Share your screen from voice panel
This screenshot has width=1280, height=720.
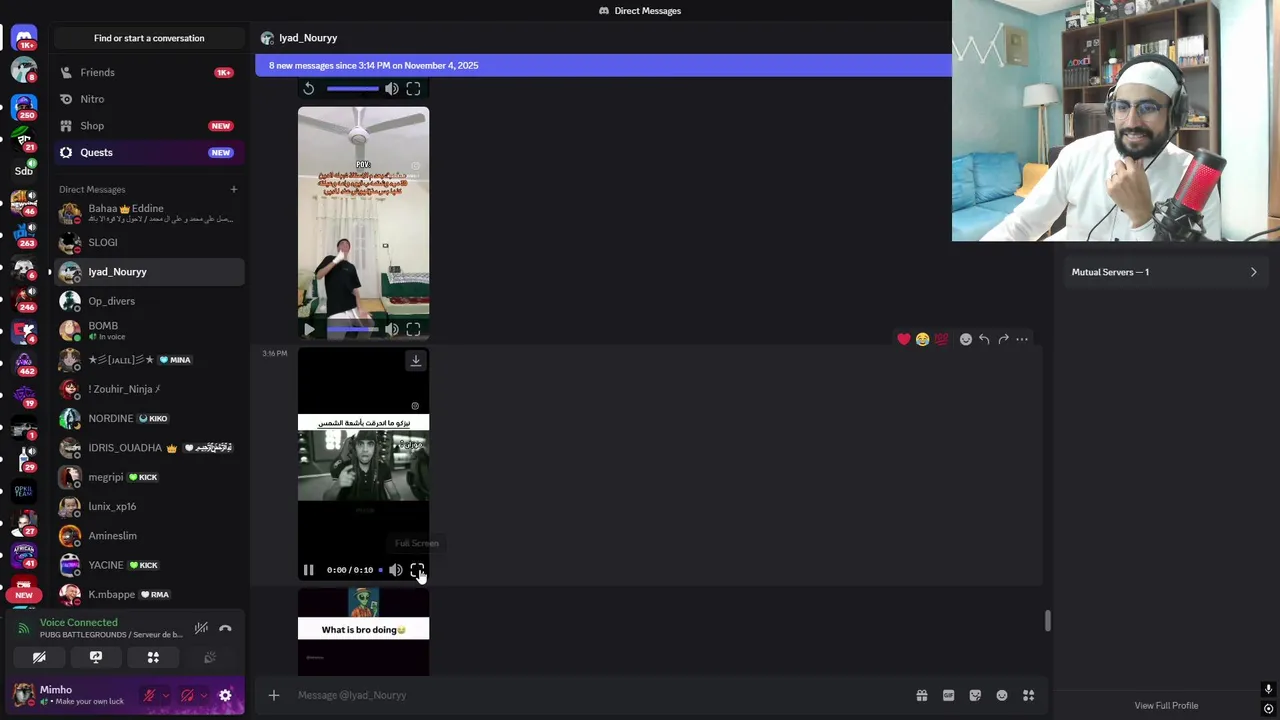click(96, 657)
